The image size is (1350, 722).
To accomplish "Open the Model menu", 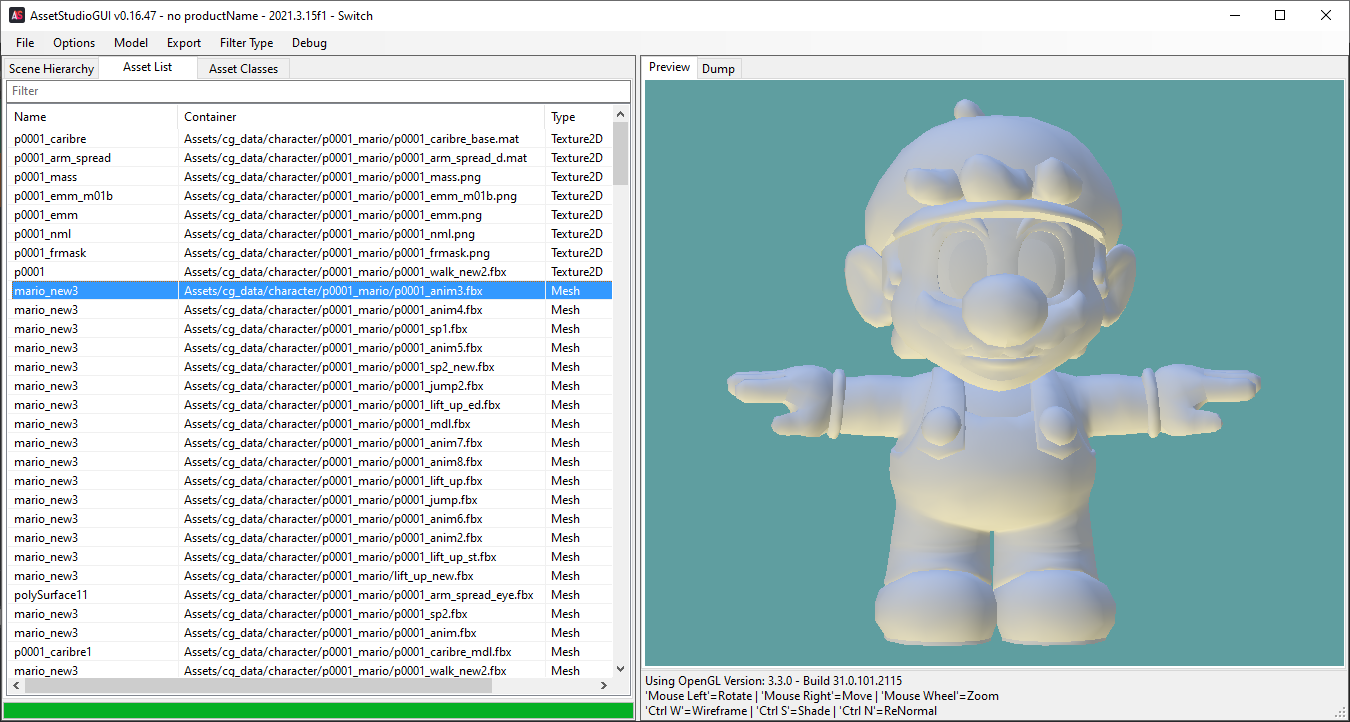I will point(131,43).
